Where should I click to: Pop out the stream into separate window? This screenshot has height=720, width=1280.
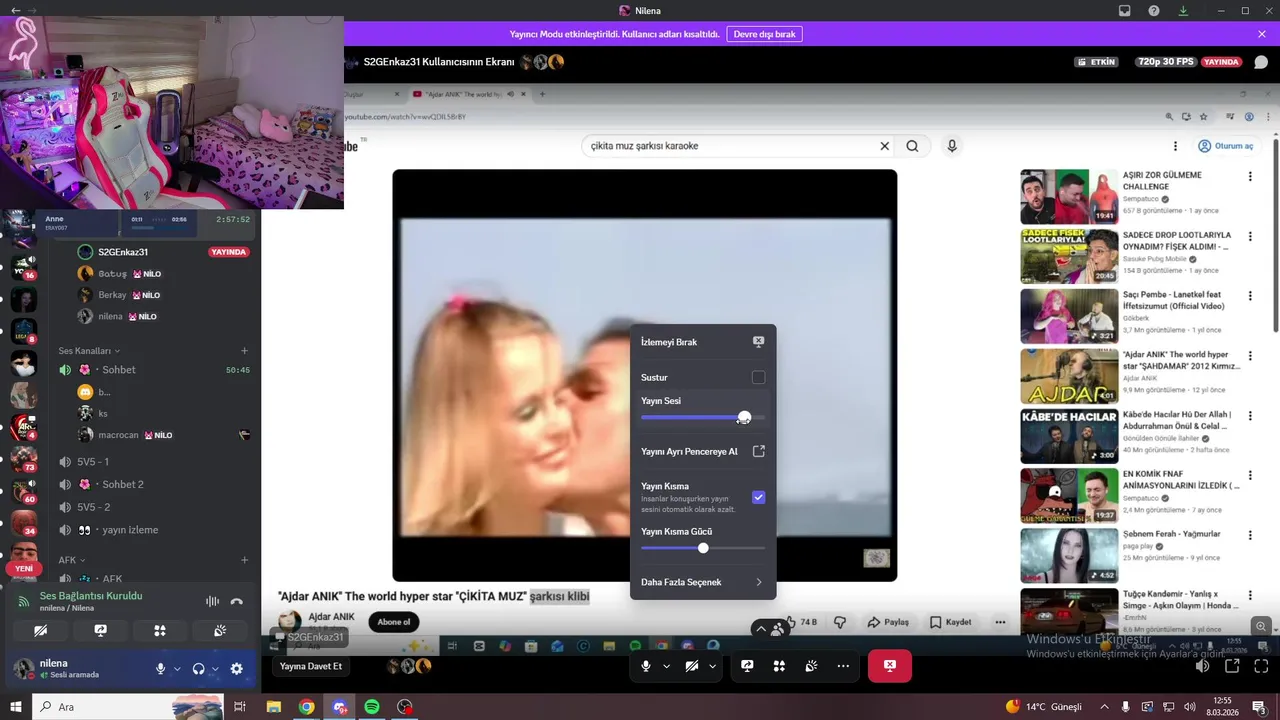point(1232,666)
